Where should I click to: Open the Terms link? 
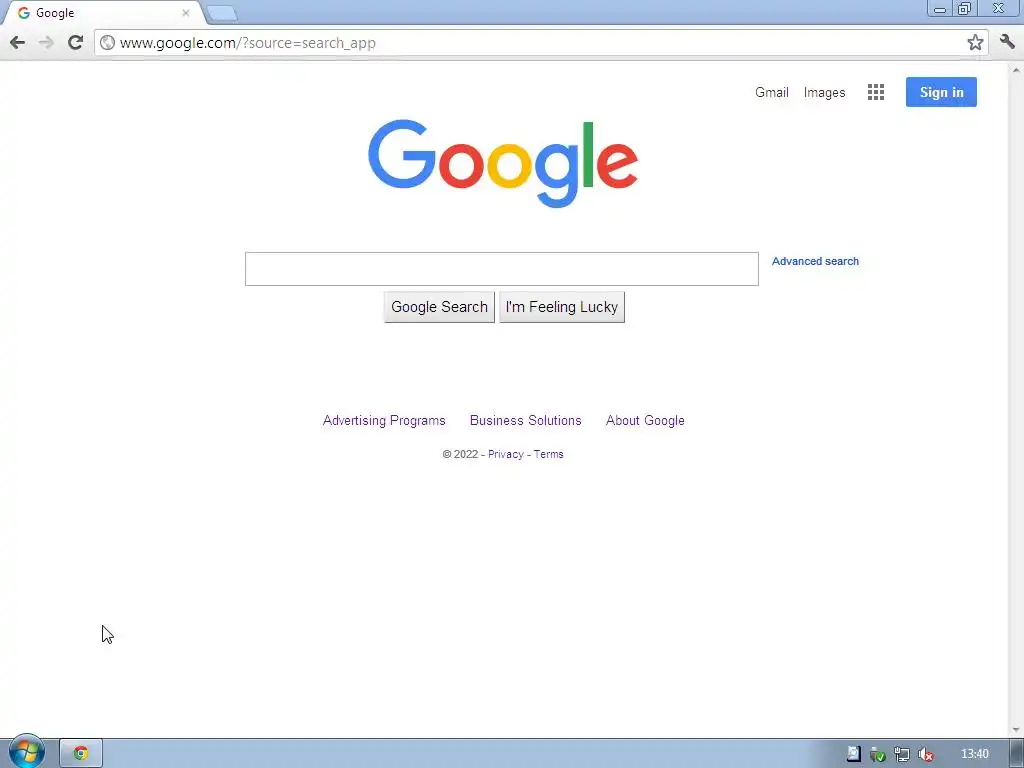(x=549, y=455)
